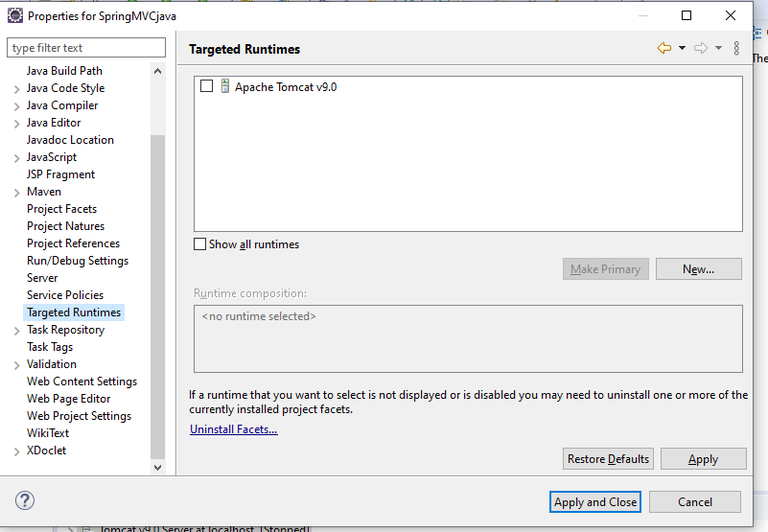The height and width of the screenshot is (532, 768).
Task: Enable Show all runtimes checkbox
Action: (201, 244)
